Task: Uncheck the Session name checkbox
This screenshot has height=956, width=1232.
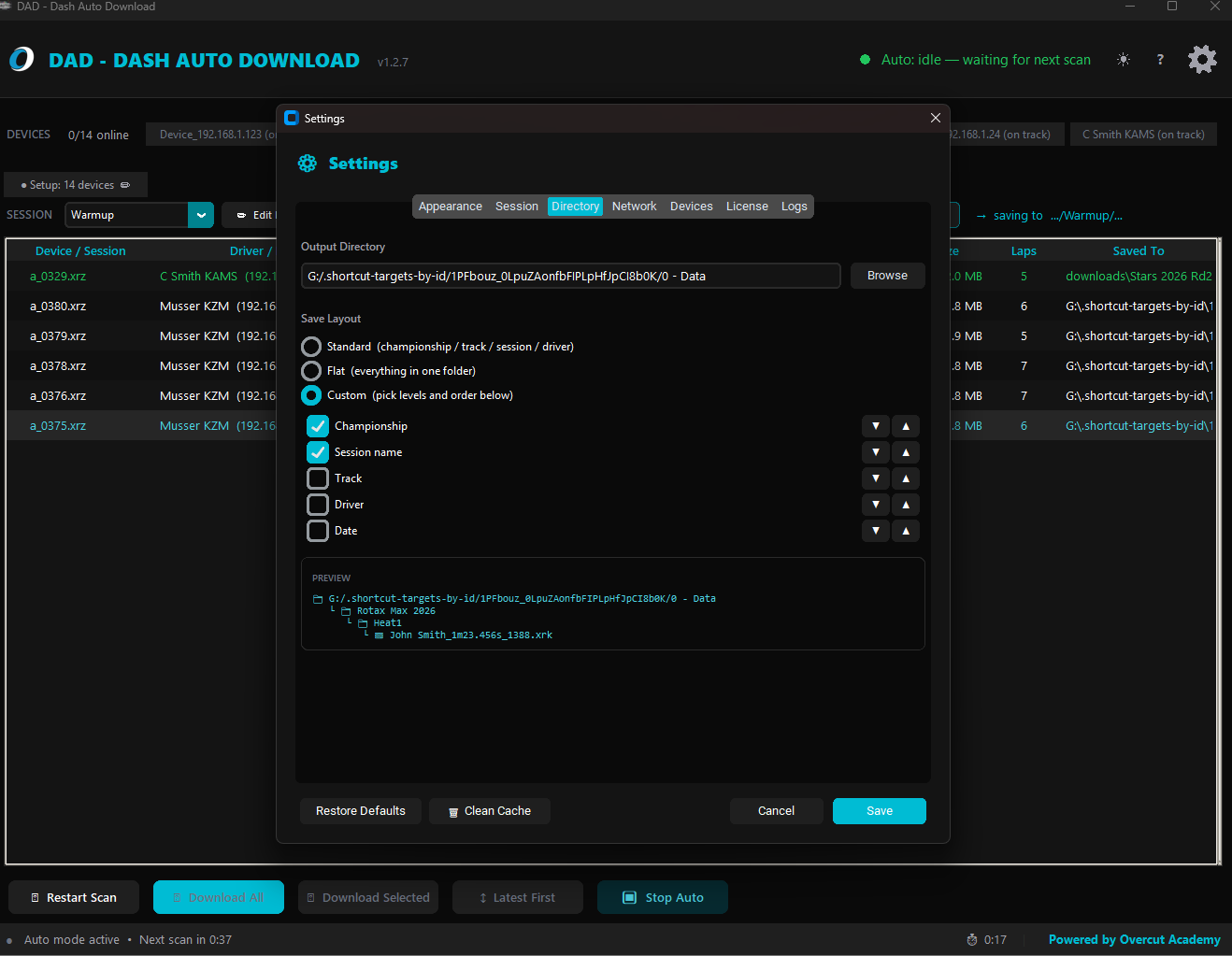Action: pos(318,452)
